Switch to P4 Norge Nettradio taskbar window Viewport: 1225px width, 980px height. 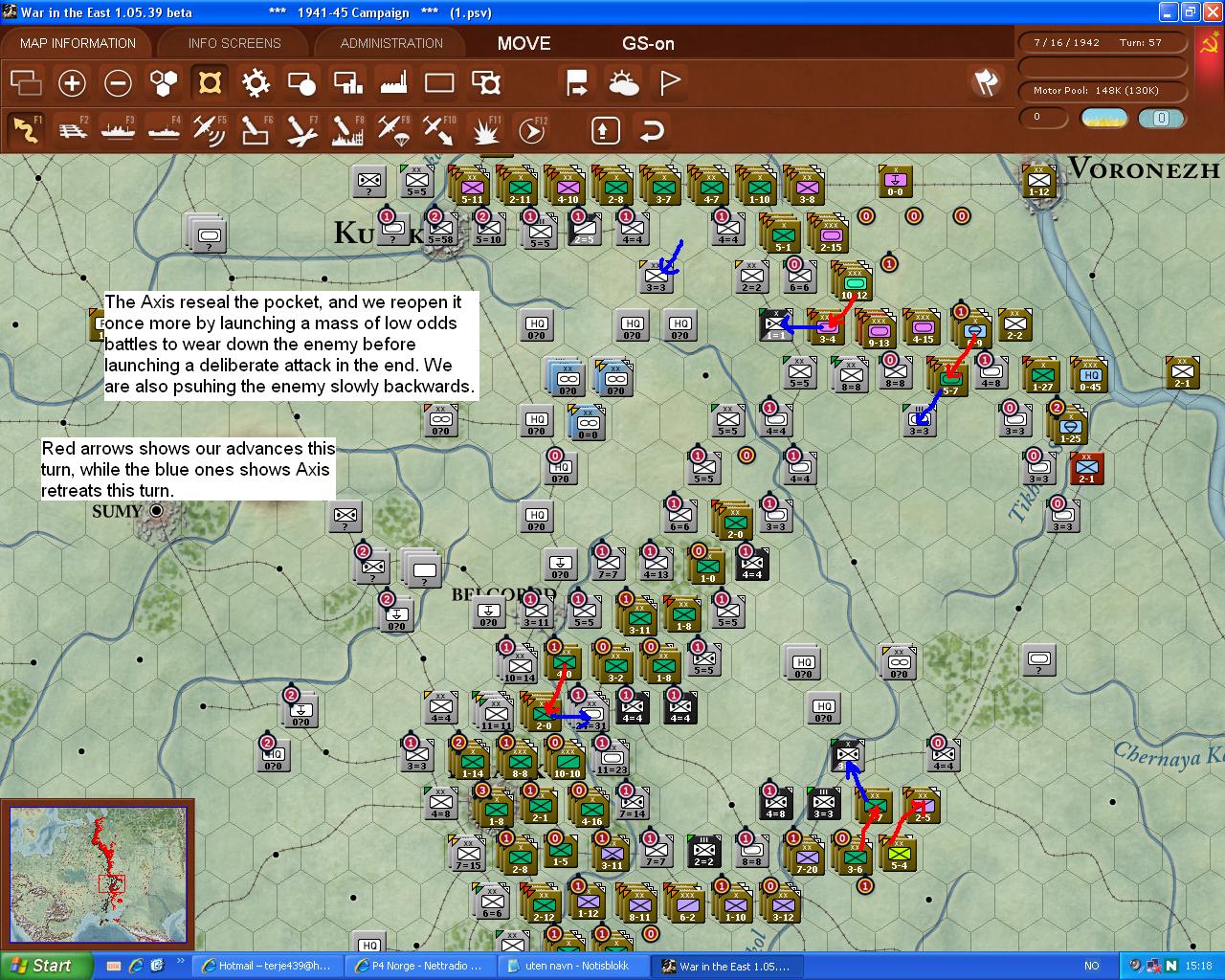[x=418, y=966]
